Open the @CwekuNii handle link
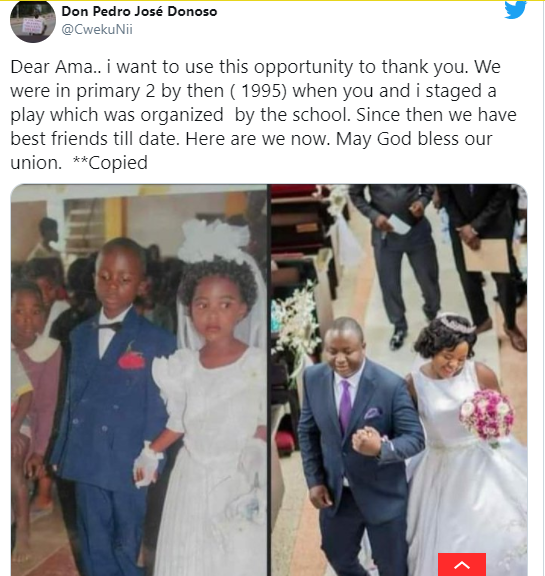Screen dimensions: 545x576 point(97,29)
